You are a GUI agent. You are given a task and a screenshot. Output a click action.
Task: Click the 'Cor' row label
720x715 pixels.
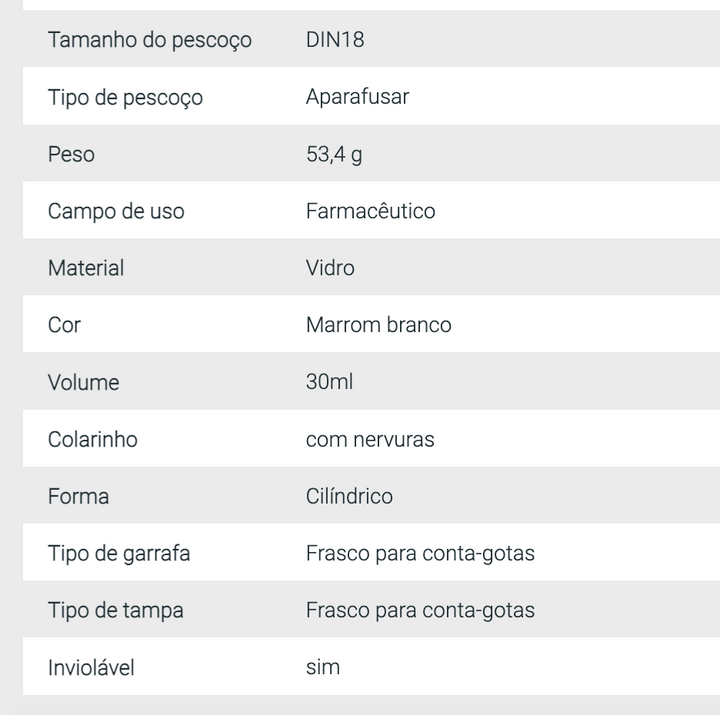64,326
